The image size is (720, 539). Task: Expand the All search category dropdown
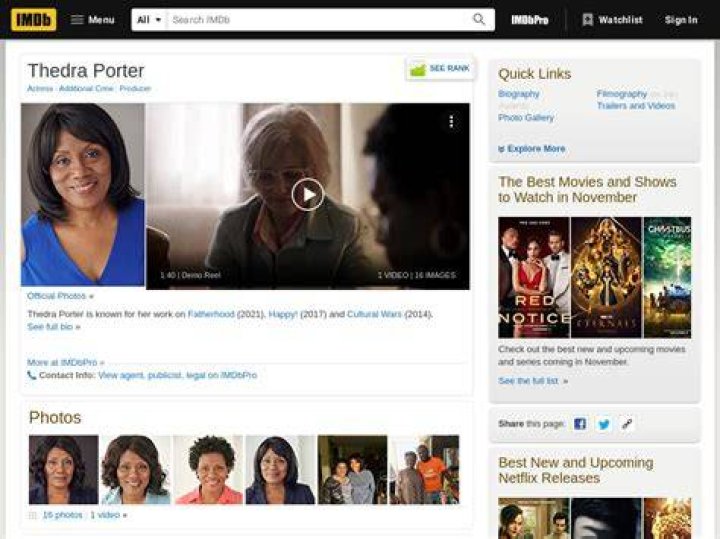pyautogui.click(x=149, y=20)
